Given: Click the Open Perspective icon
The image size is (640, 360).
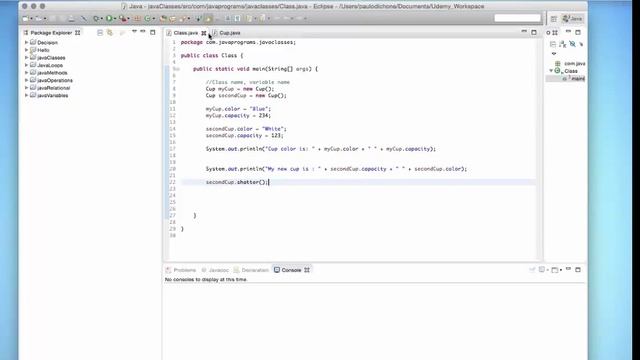Looking at the screenshot, I should click(553, 19).
